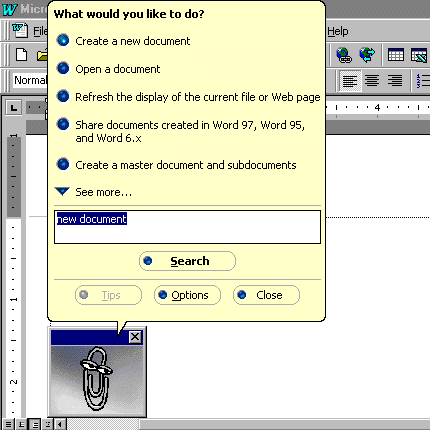This screenshot has height=430, width=430.
Task: Choose Create a master document topic
Action: point(176,165)
